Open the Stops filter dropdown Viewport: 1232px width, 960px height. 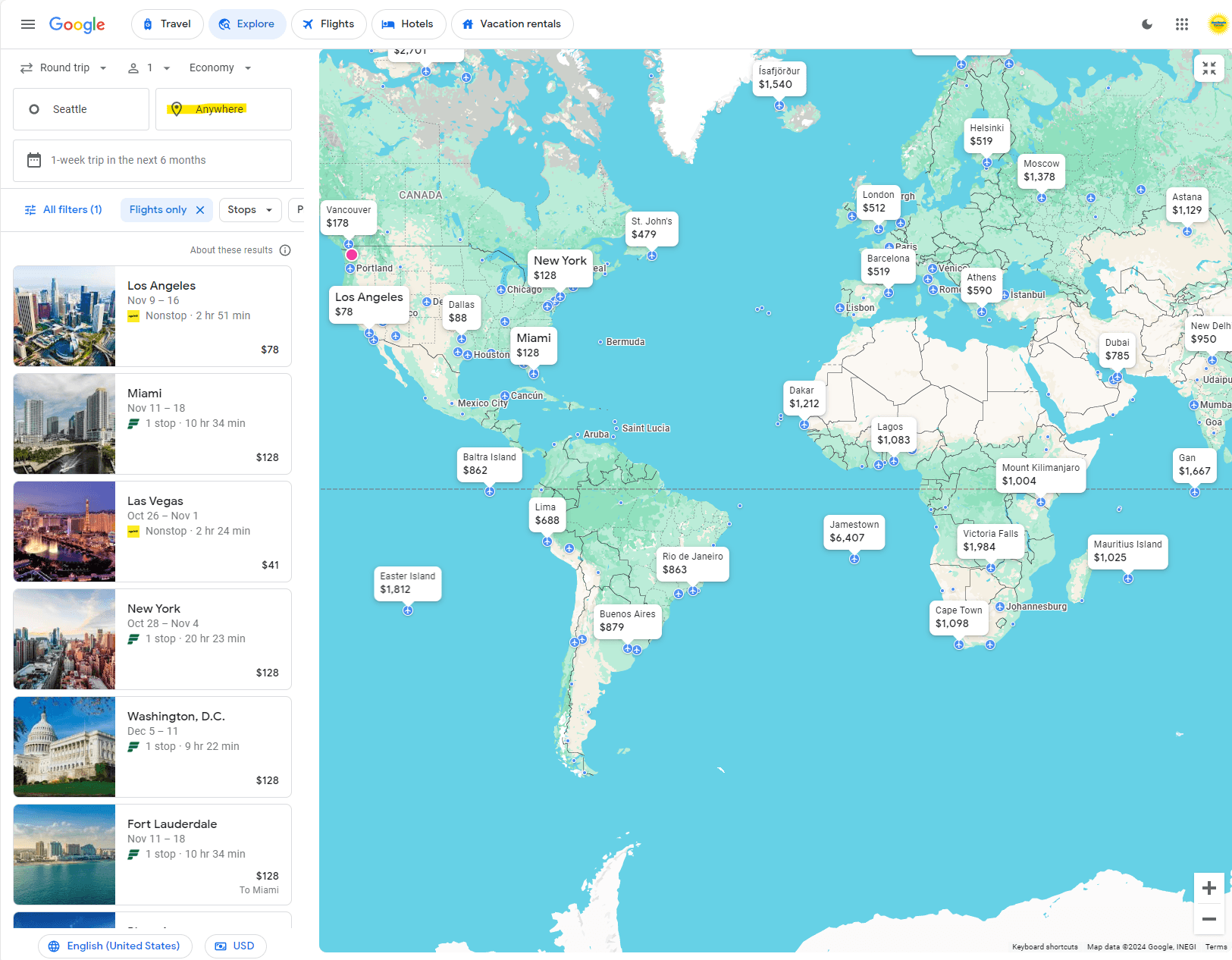pyautogui.click(x=250, y=209)
